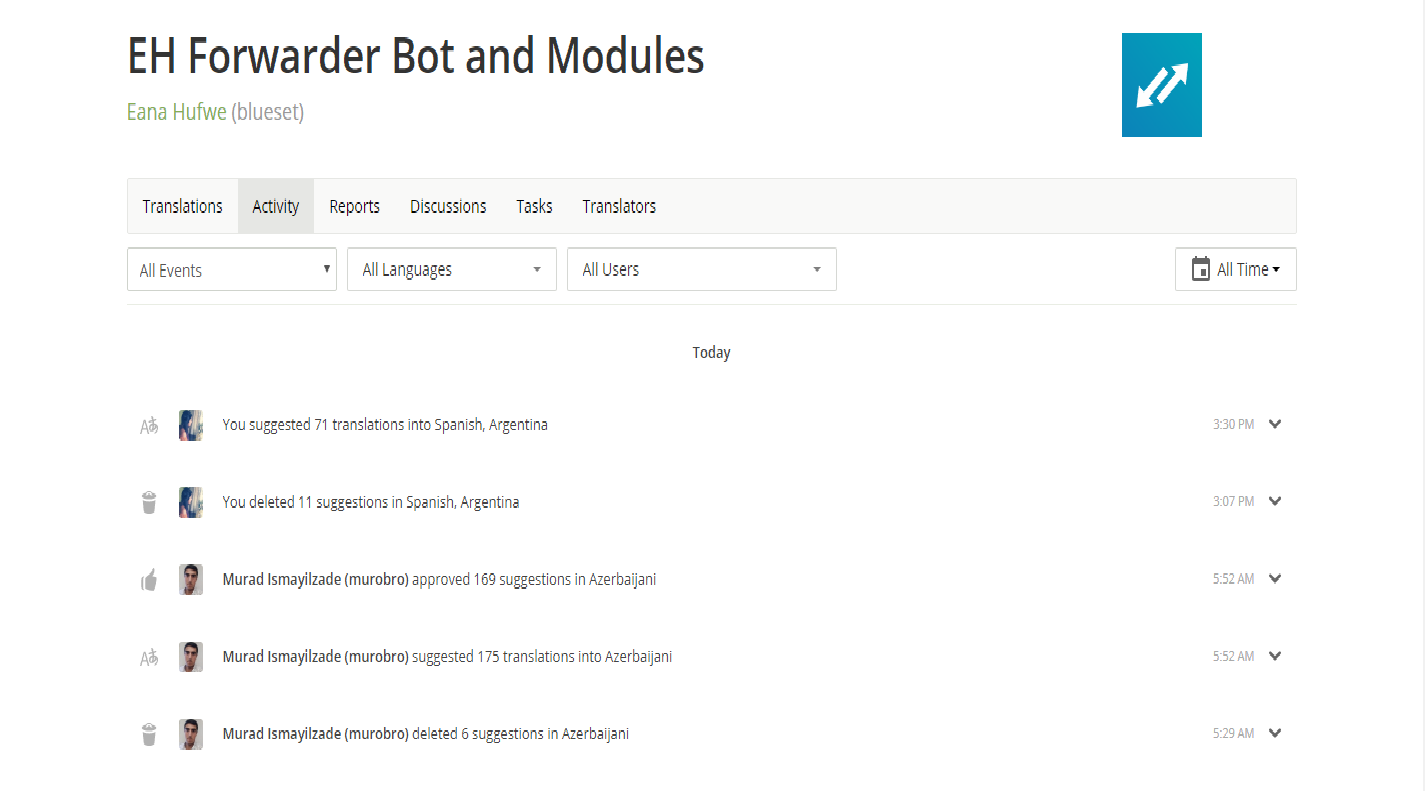Switch to the Translations tab
Screen dimensions: 1425x791
tap(182, 206)
